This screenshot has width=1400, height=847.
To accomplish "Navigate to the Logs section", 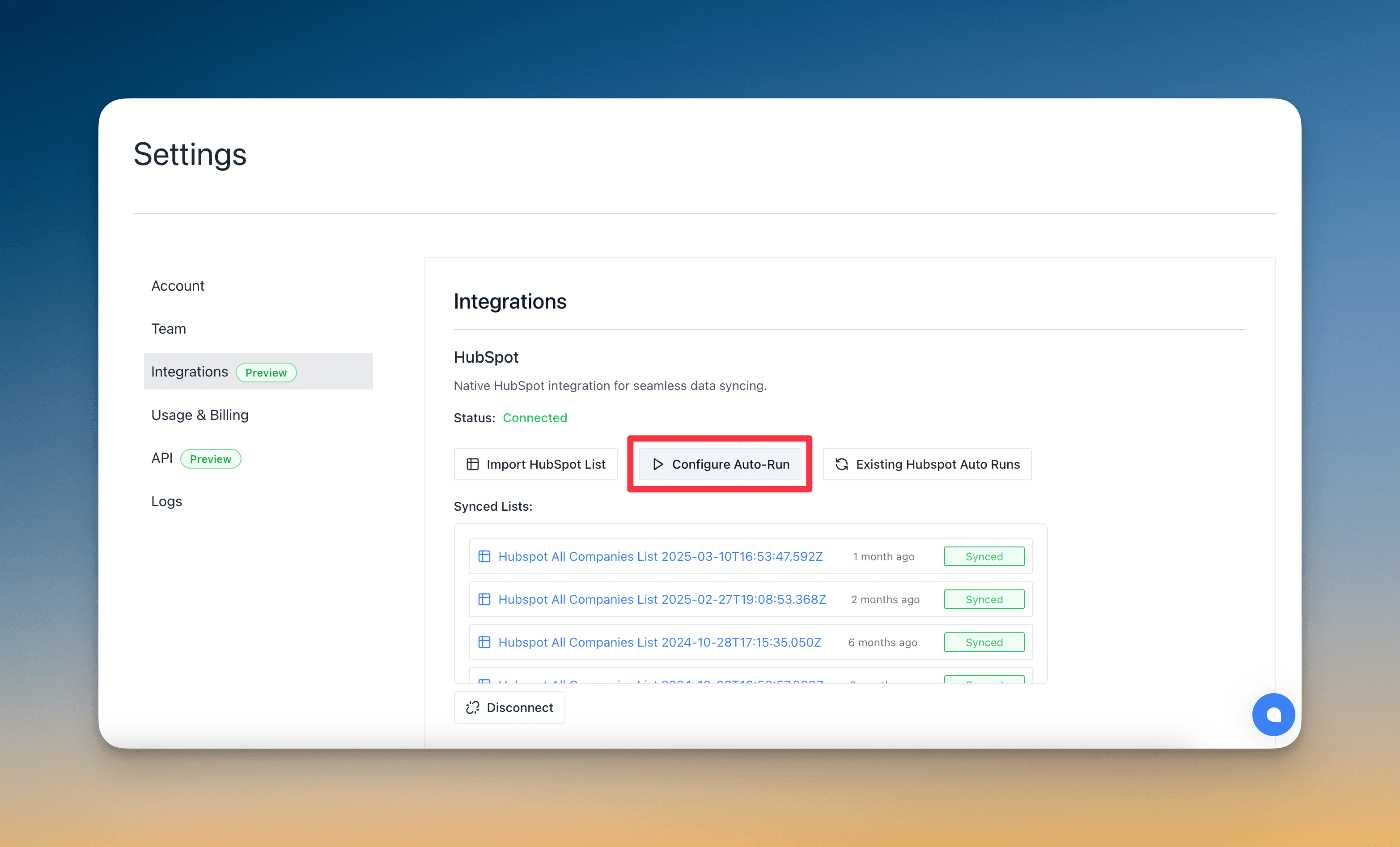I will 166,501.
